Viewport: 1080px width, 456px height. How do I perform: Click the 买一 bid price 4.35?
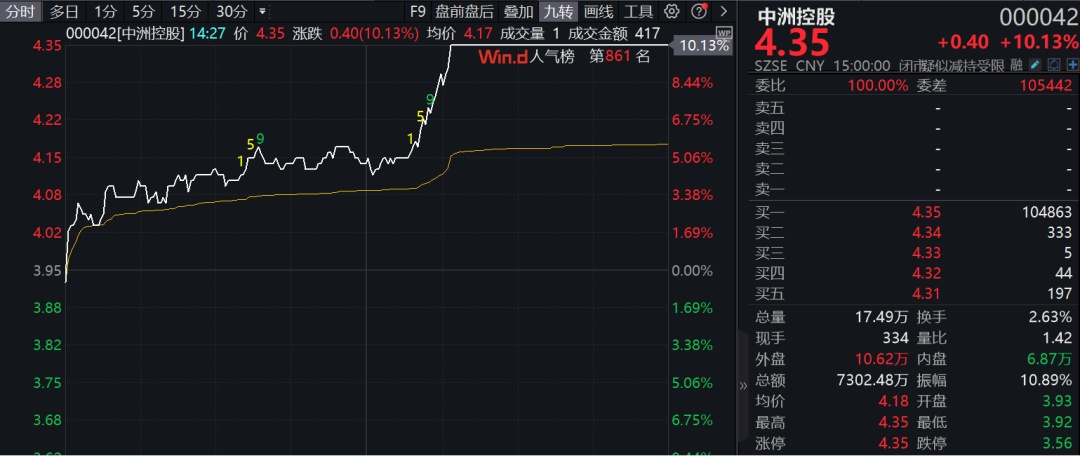point(927,212)
